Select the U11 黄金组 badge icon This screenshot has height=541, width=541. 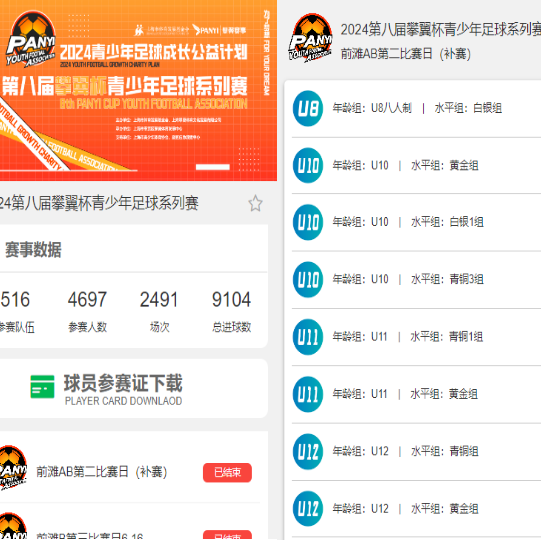pyautogui.click(x=308, y=394)
